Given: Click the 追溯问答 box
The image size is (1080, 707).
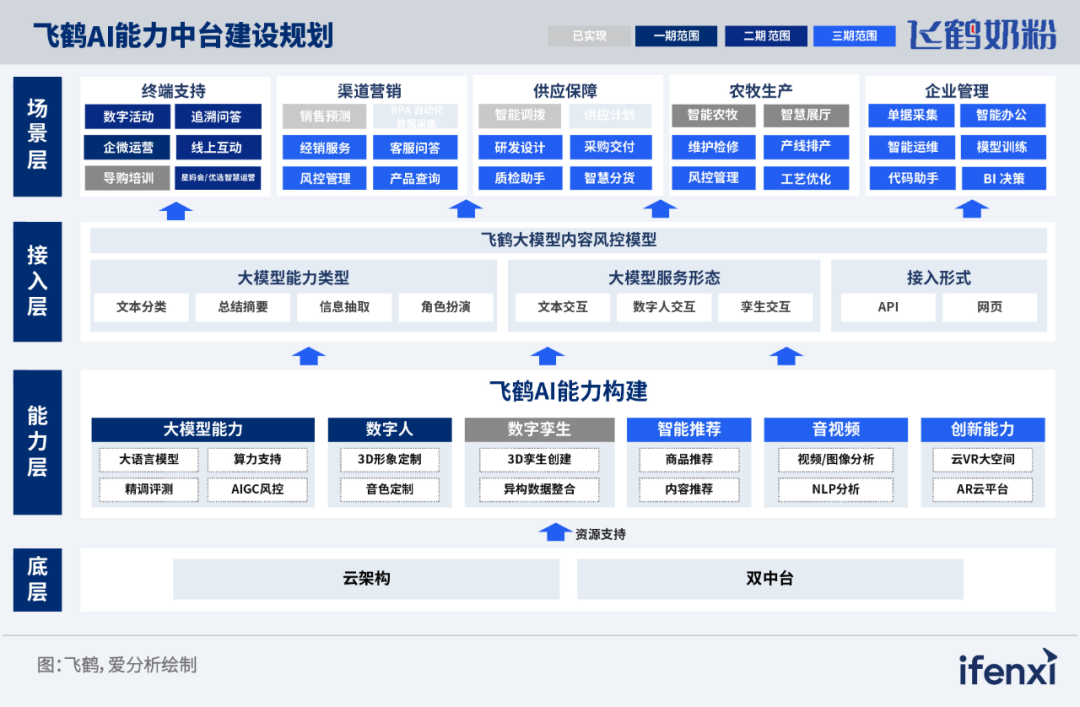Looking at the screenshot, I should [218, 116].
